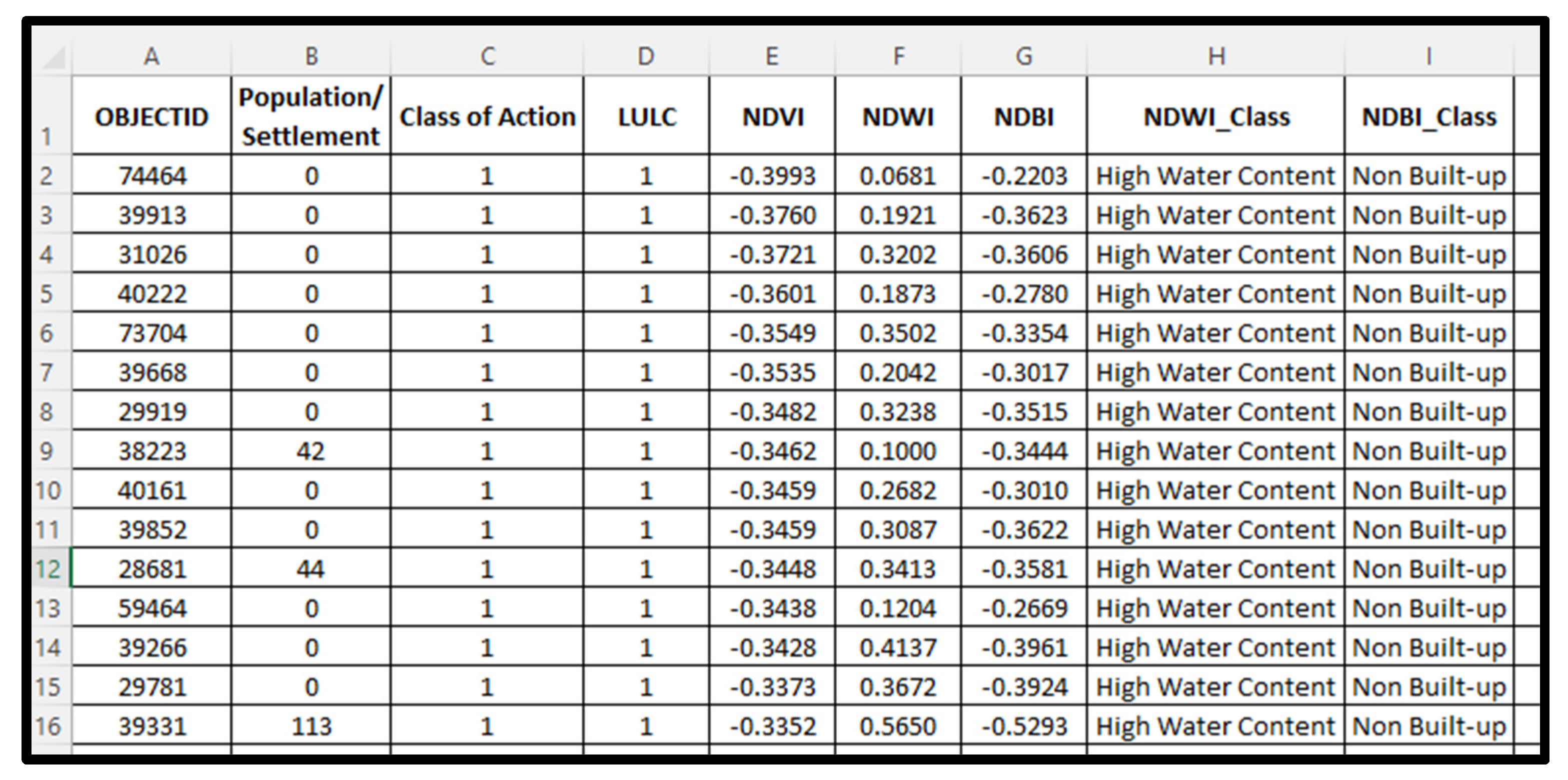The width and height of the screenshot is (1568, 780).
Task: Click the cell with population value 42
Action: point(311,451)
